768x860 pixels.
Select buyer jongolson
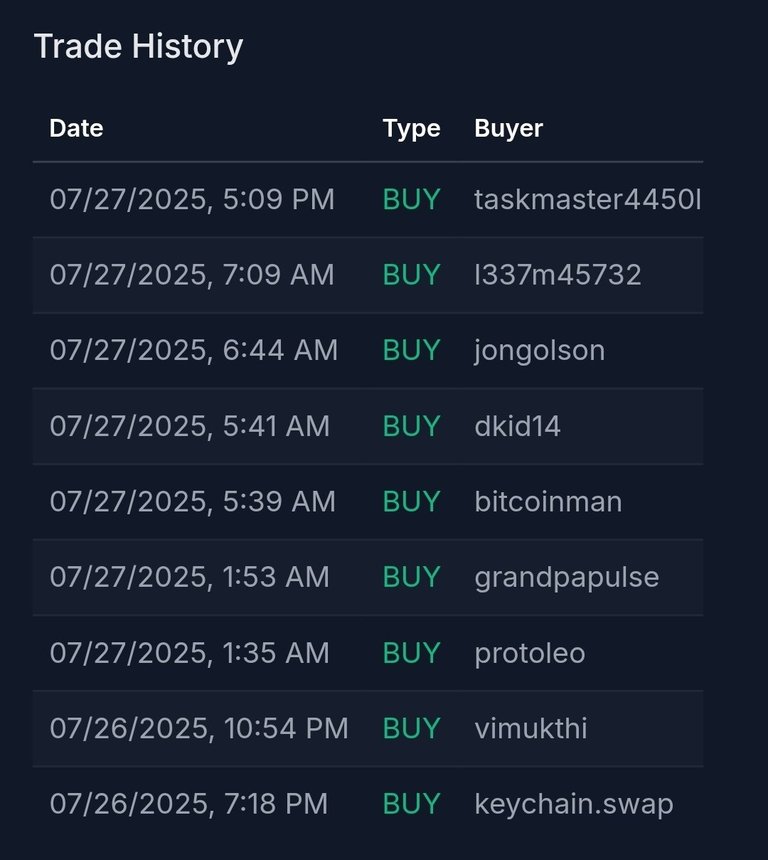(540, 351)
